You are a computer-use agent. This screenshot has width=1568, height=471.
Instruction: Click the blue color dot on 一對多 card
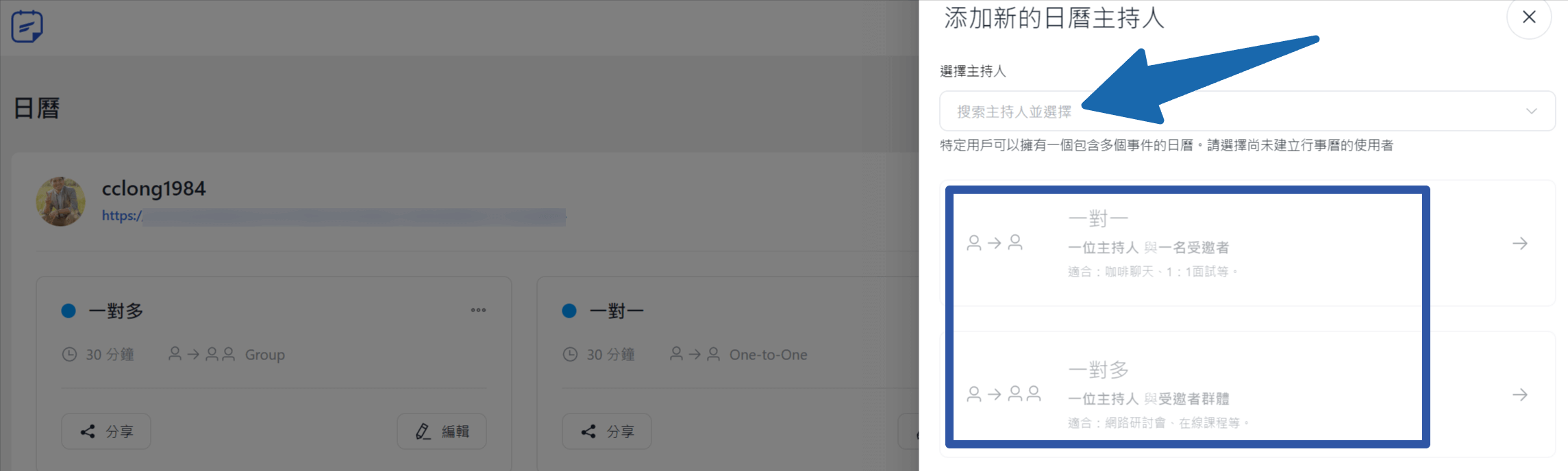69,311
